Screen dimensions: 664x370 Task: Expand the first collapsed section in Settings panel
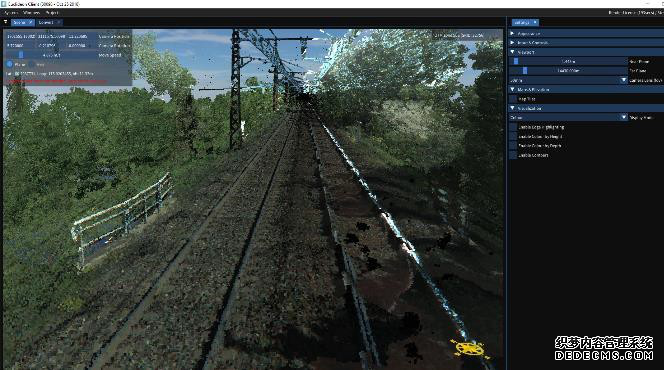(x=512, y=33)
